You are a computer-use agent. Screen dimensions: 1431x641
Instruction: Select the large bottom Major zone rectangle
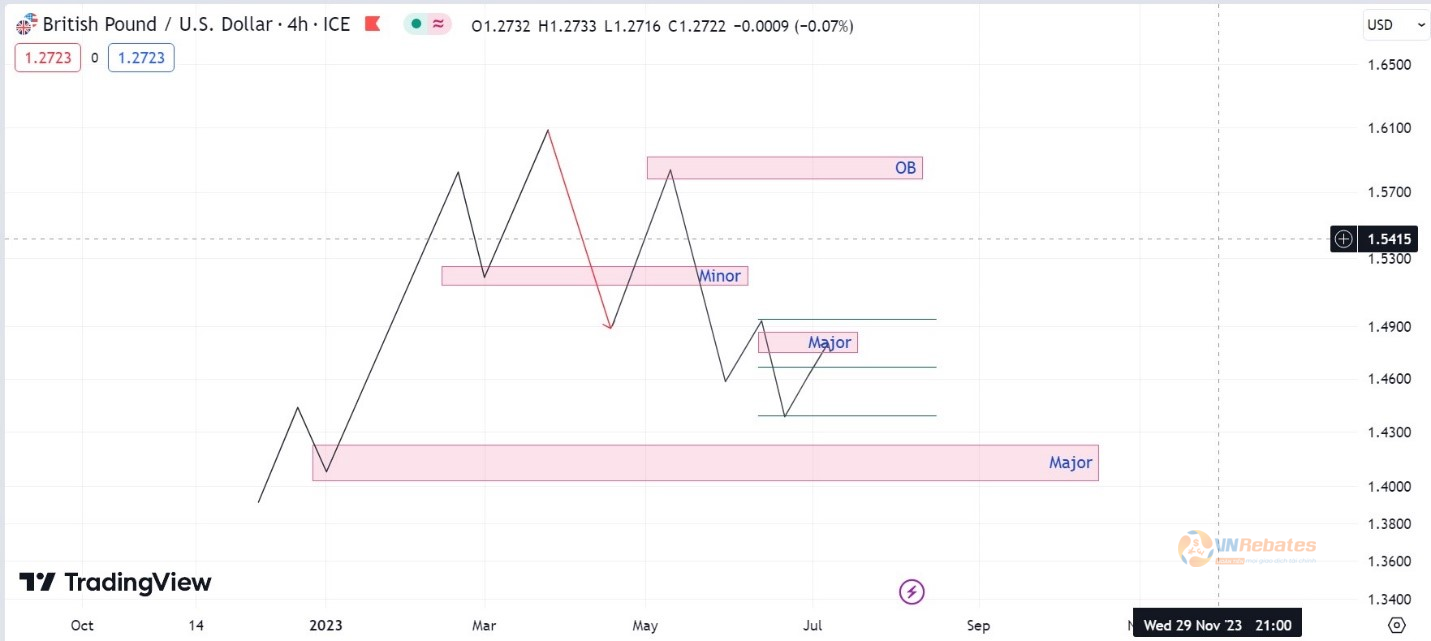[x=705, y=463]
